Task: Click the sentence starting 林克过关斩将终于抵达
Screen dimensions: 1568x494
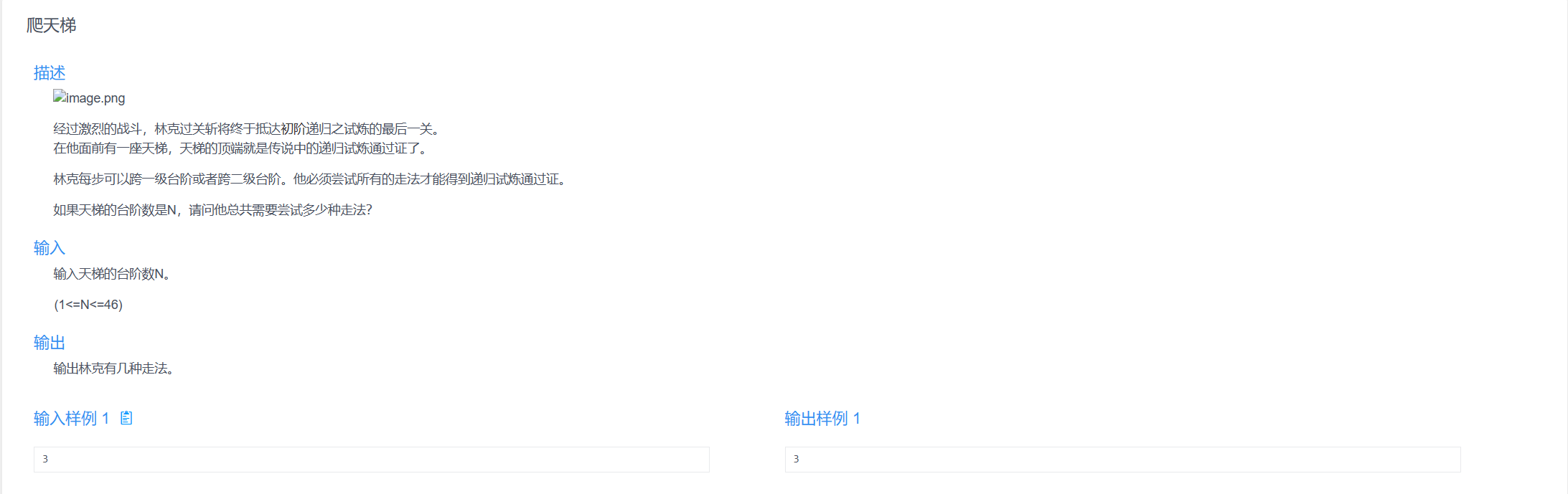Action: (x=299, y=129)
